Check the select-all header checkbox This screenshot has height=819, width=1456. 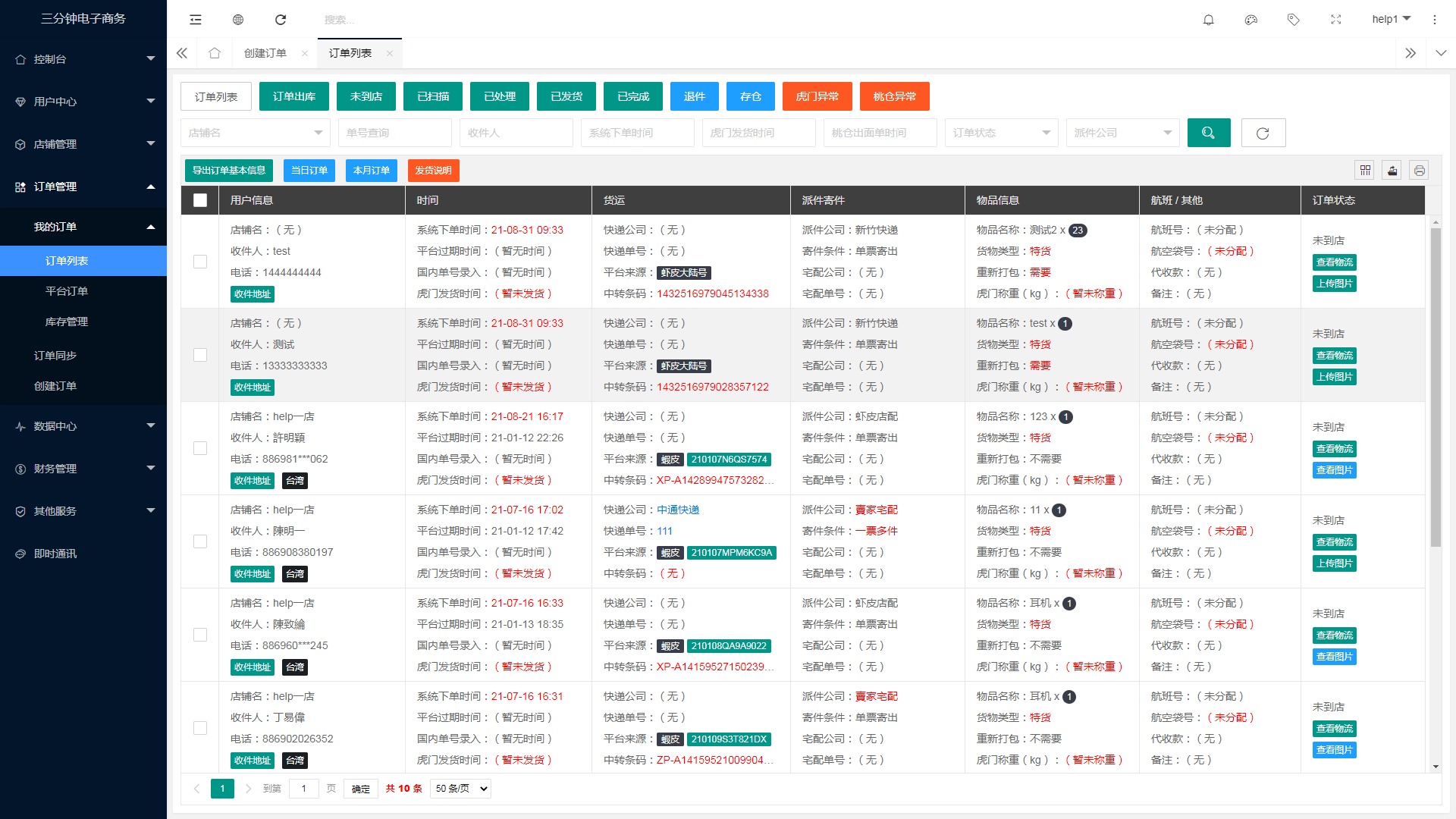(200, 200)
